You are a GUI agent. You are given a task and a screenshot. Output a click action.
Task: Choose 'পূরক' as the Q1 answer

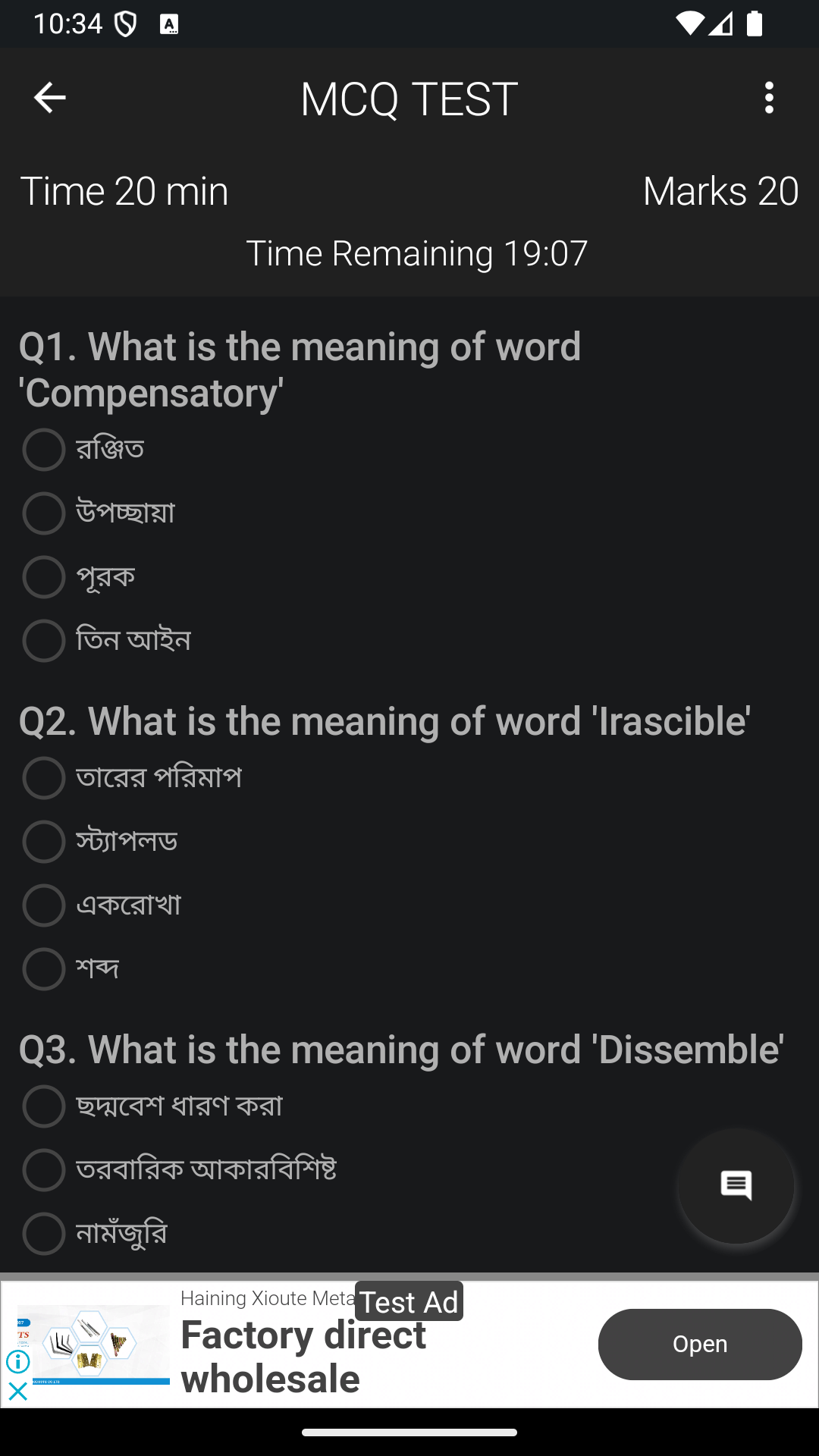pyautogui.click(x=44, y=577)
